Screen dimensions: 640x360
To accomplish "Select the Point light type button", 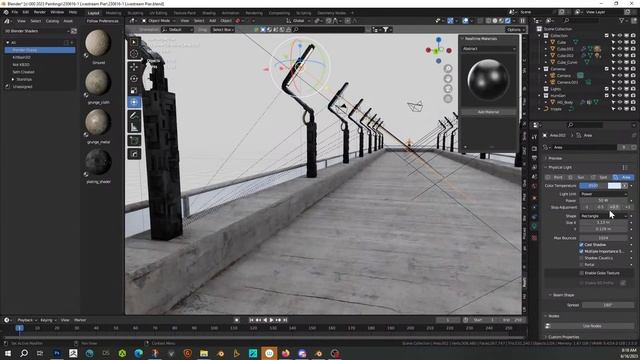I will pyautogui.click(x=555, y=177).
